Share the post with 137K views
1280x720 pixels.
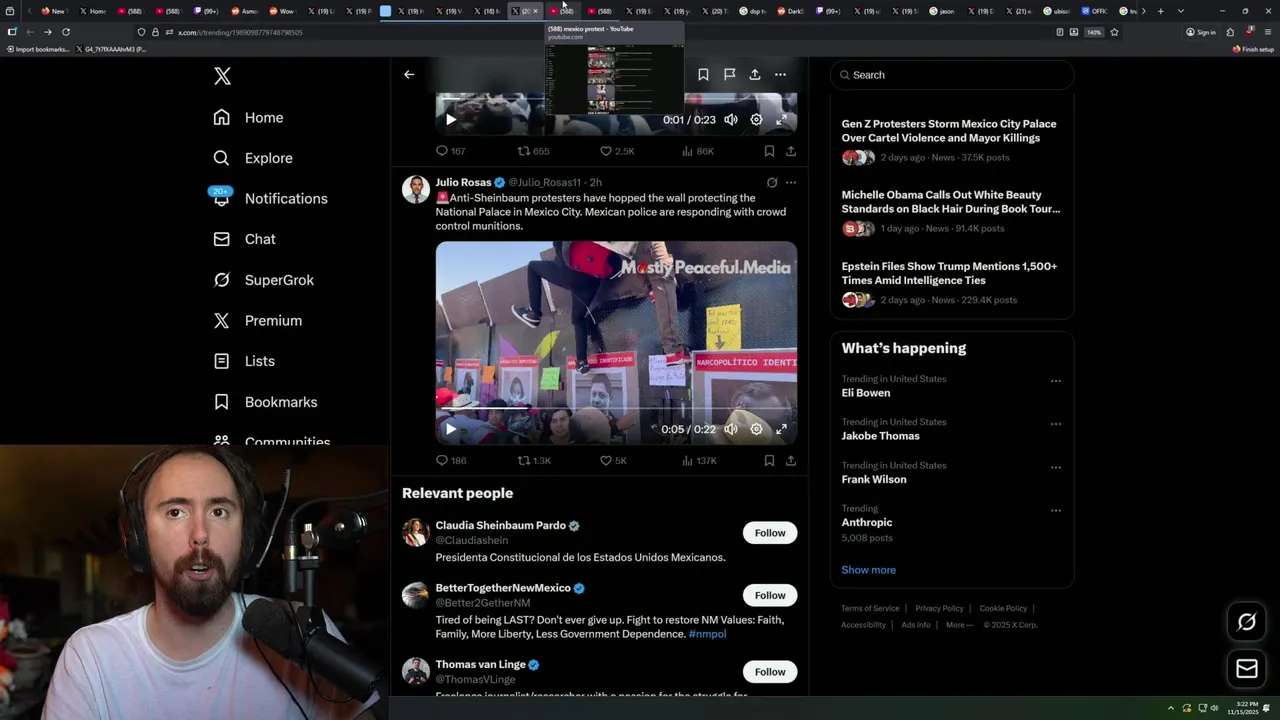(791, 461)
